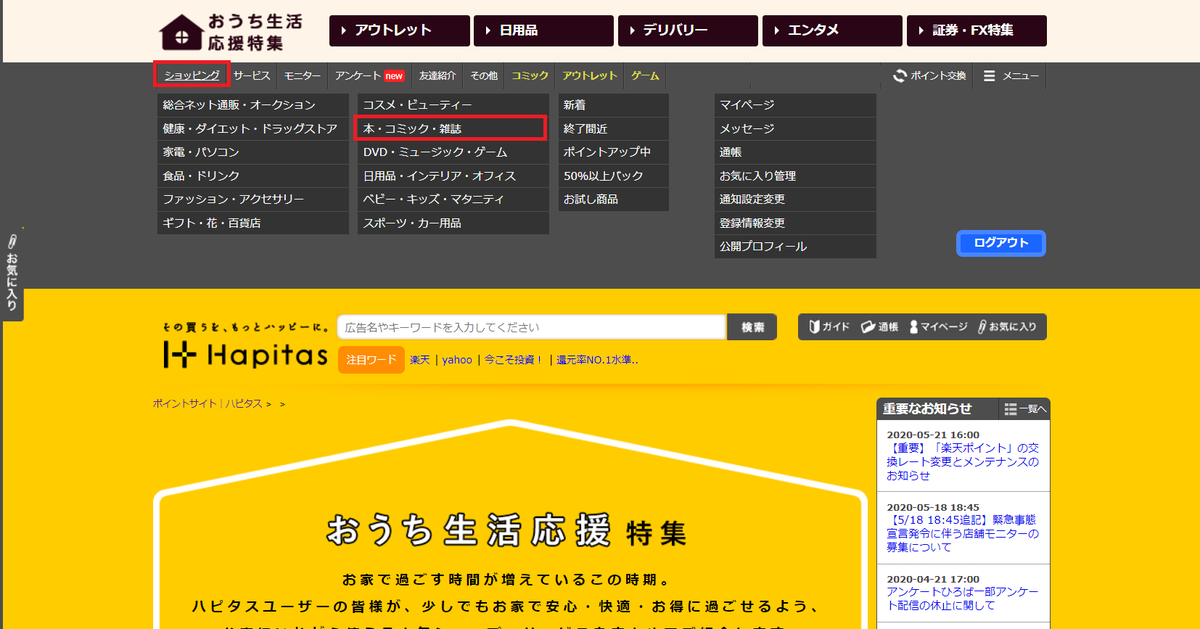
Task: Select the 友達紹介 menu tab
Action: tap(438, 76)
